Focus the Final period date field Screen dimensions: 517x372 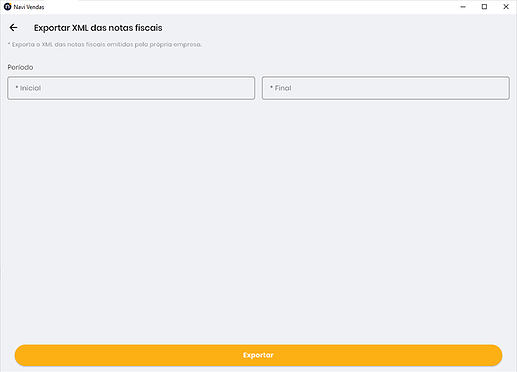click(x=386, y=88)
